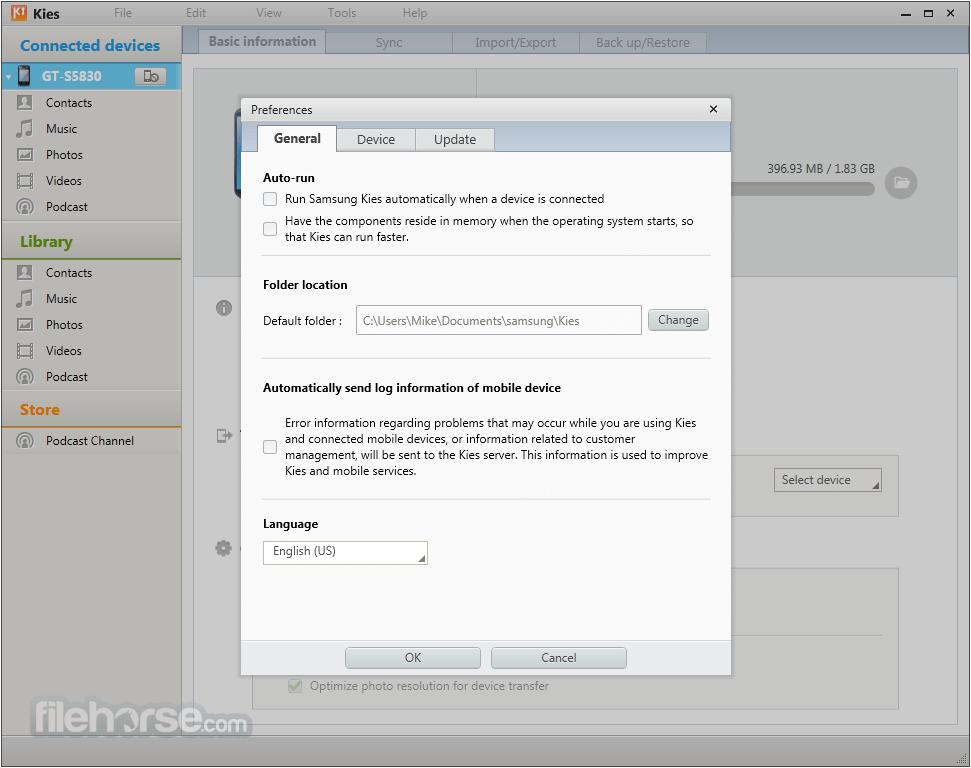Minimize the Kies window
Viewport: 971px width, 768px height.
(x=906, y=13)
